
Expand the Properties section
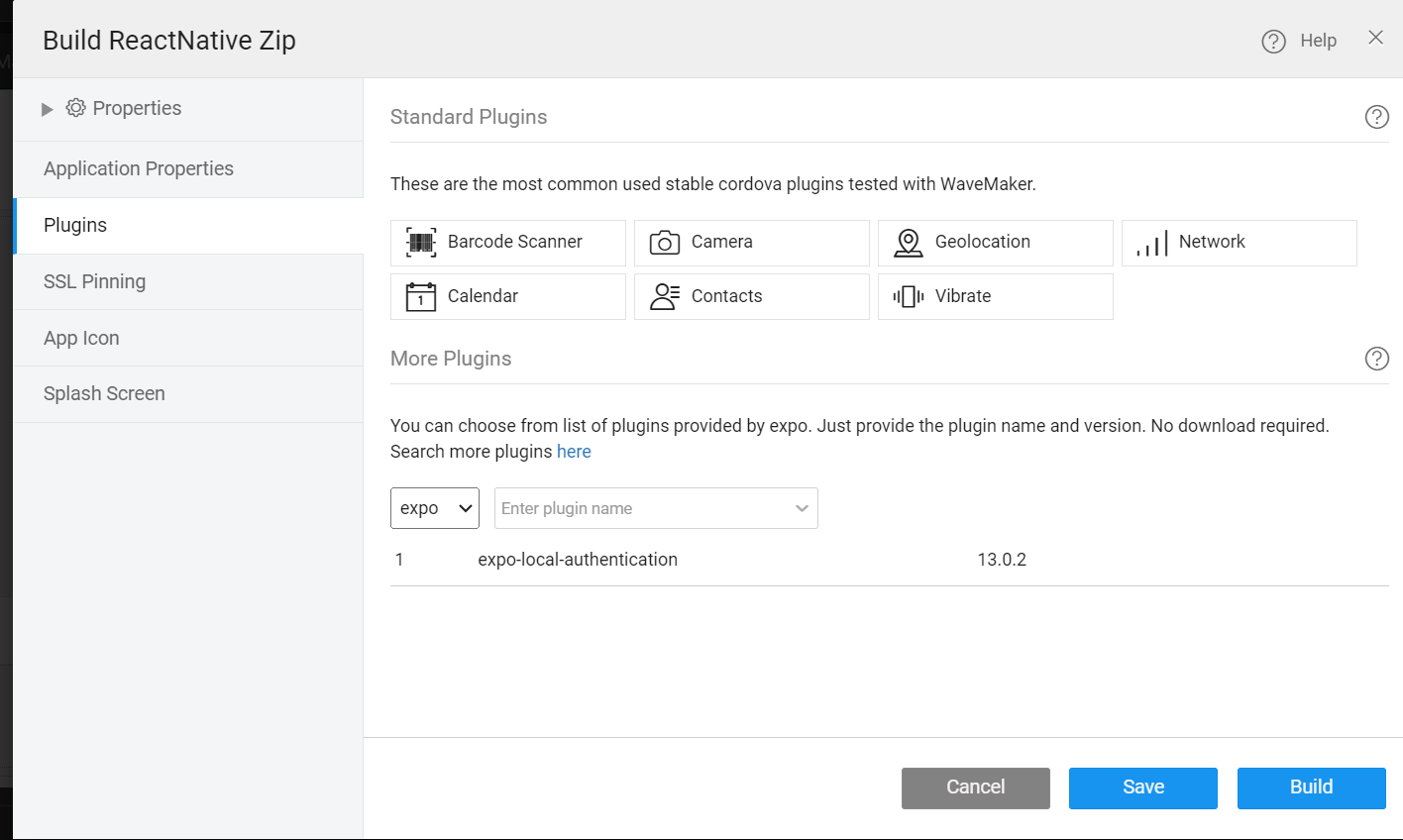pos(48,108)
